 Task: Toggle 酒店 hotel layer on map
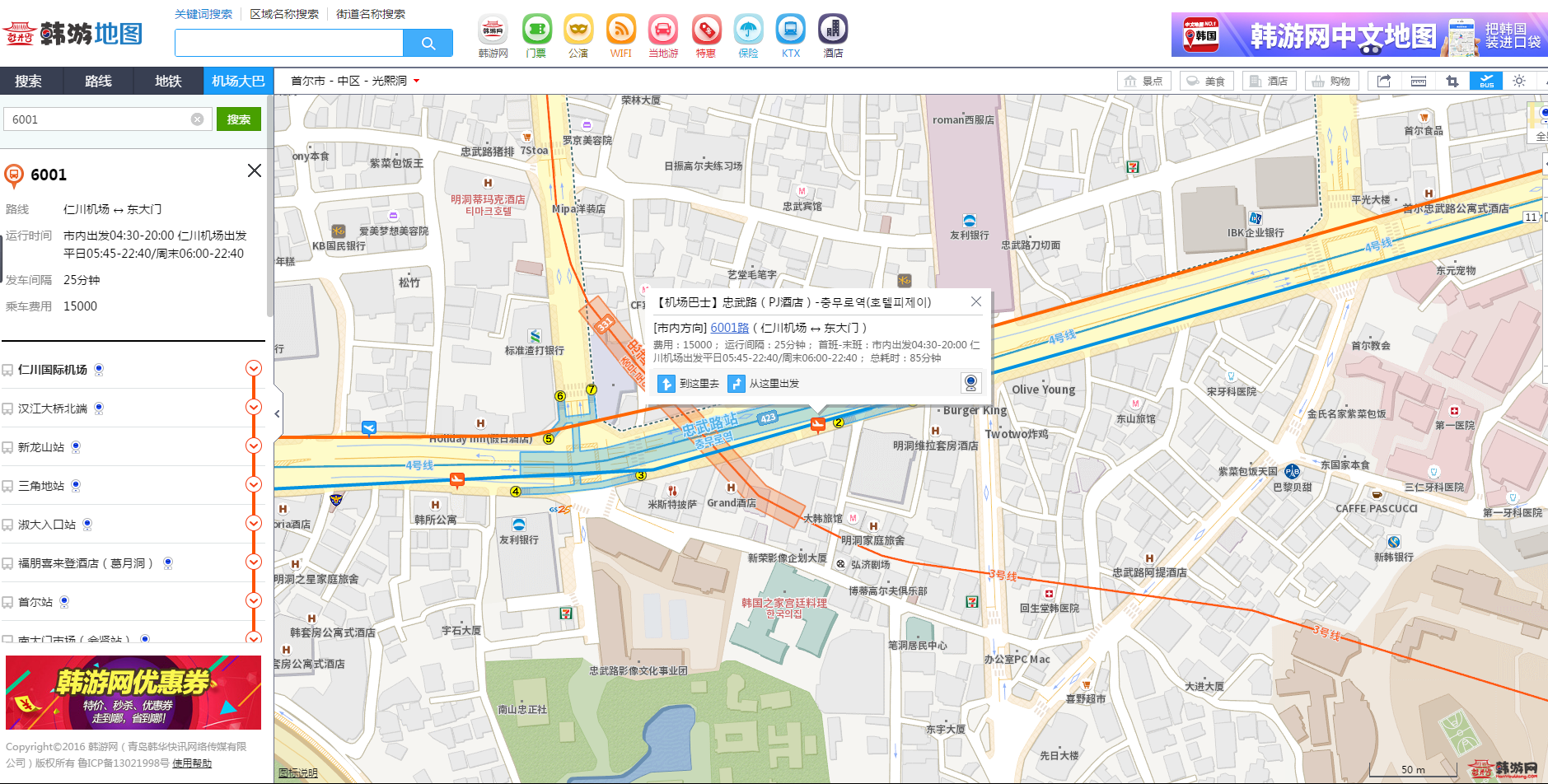pos(1270,81)
